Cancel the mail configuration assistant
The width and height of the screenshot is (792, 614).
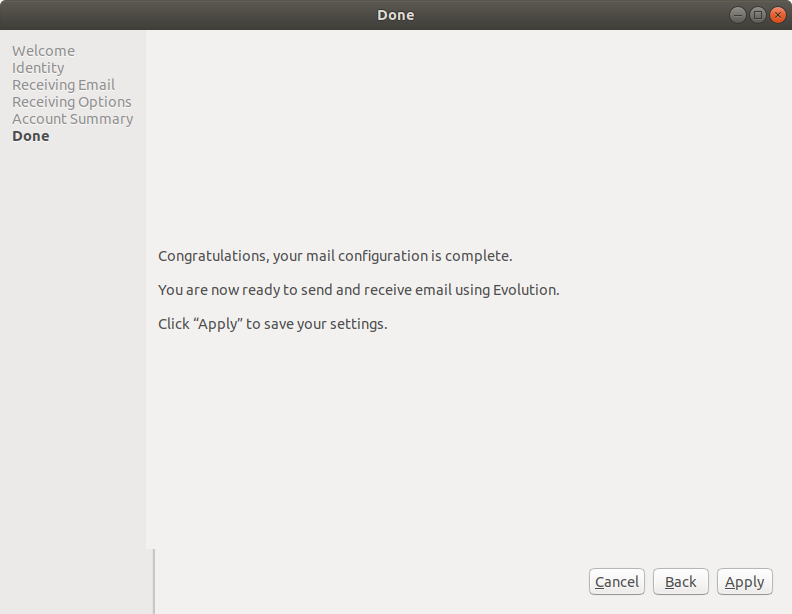tap(616, 582)
